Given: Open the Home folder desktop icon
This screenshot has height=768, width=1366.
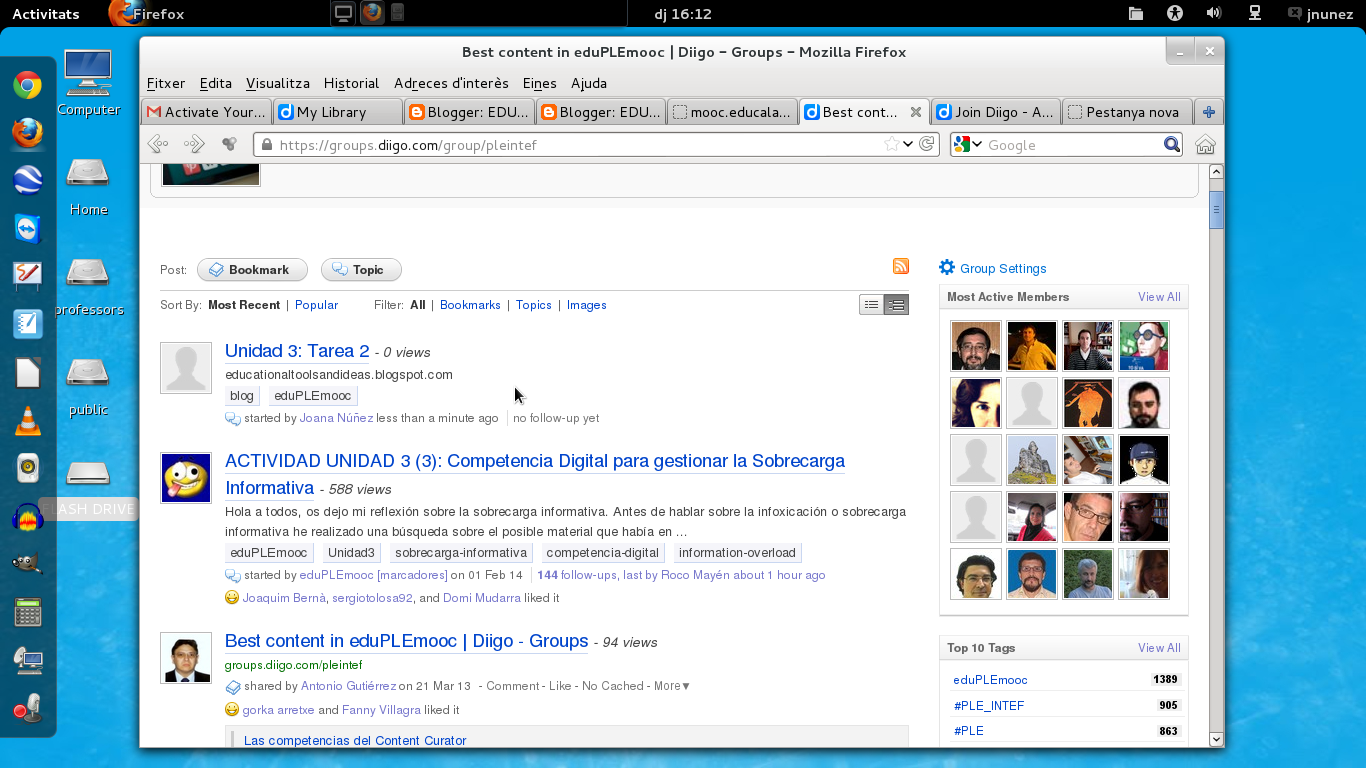Looking at the screenshot, I should coord(88,185).
